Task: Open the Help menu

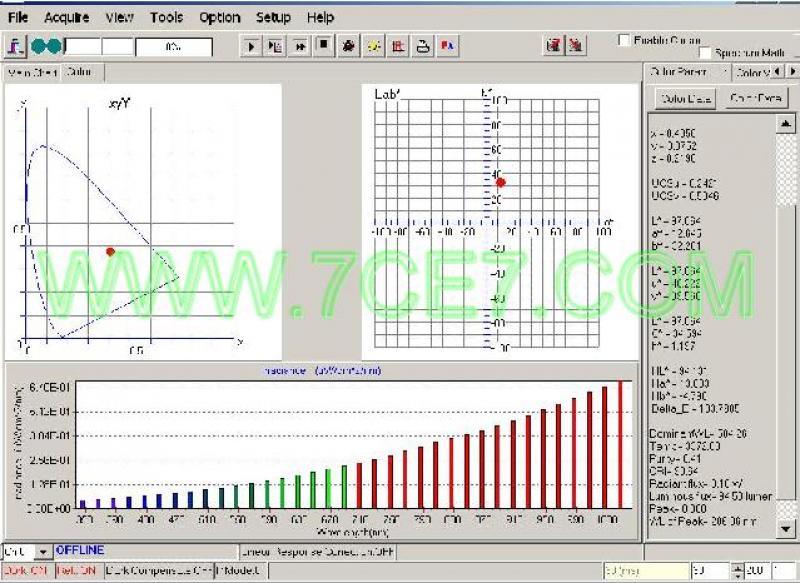Action: pyautogui.click(x=320, y=17)
